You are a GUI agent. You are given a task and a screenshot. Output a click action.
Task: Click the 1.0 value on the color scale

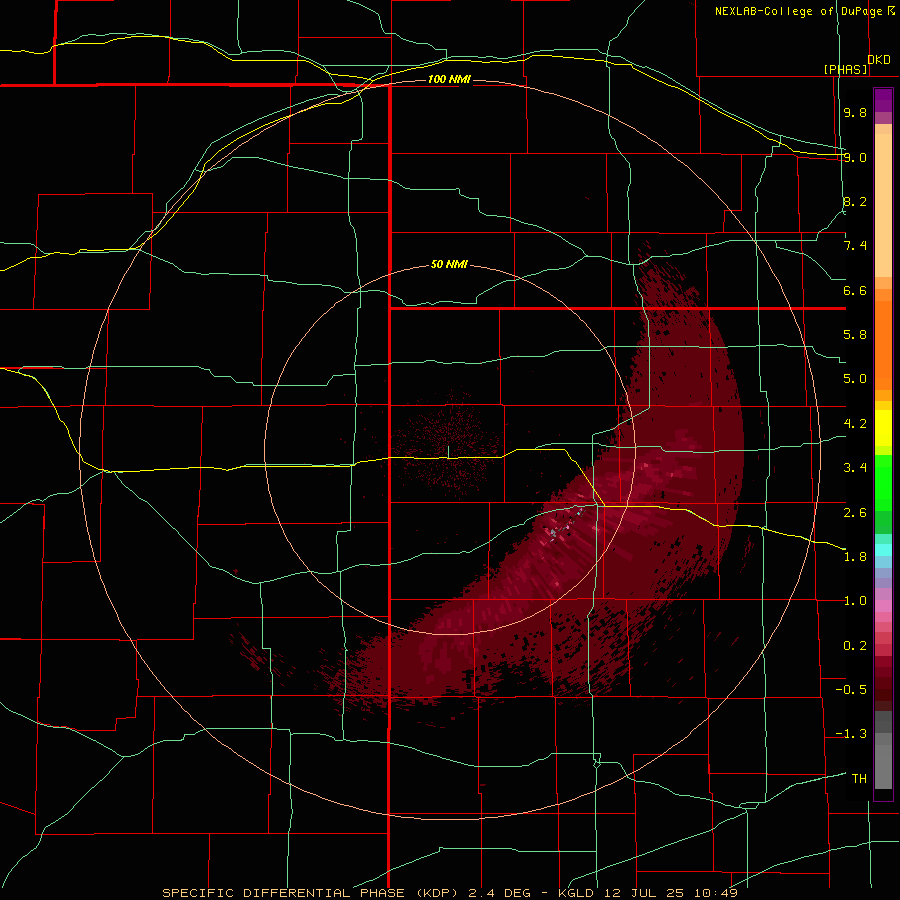tap(855, 601)
